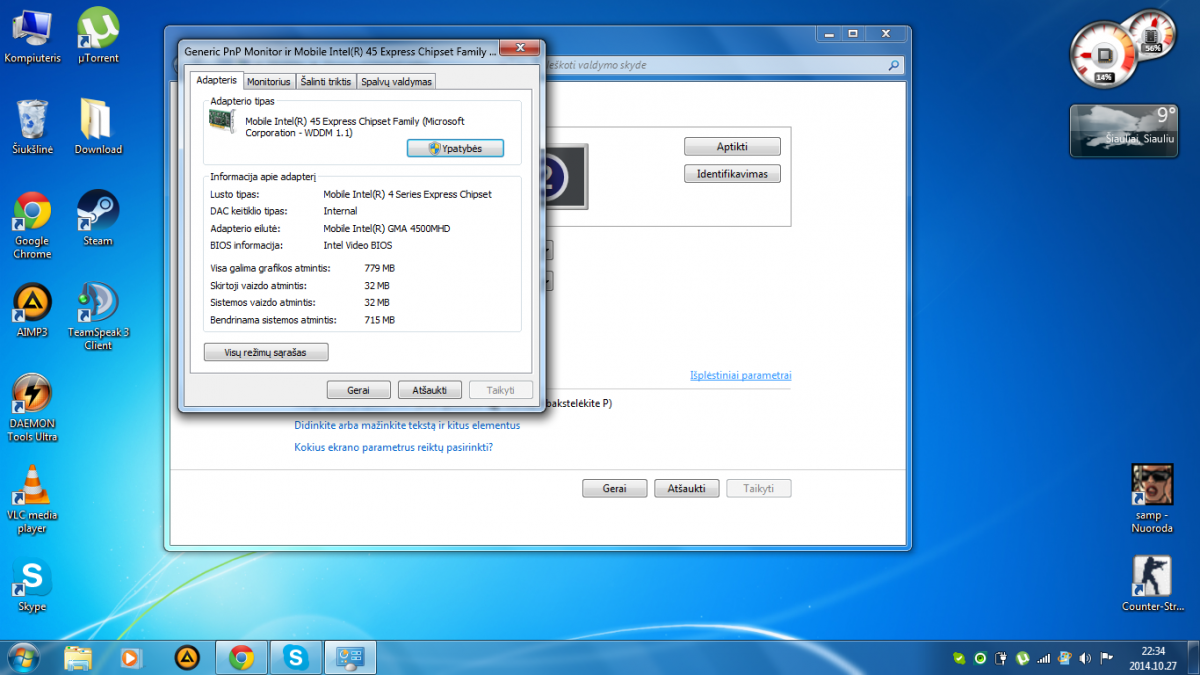Screen dimensions: 1200x675
Task: Click the Visų režimų sąrašas button
Action: [x=266, y=352]
